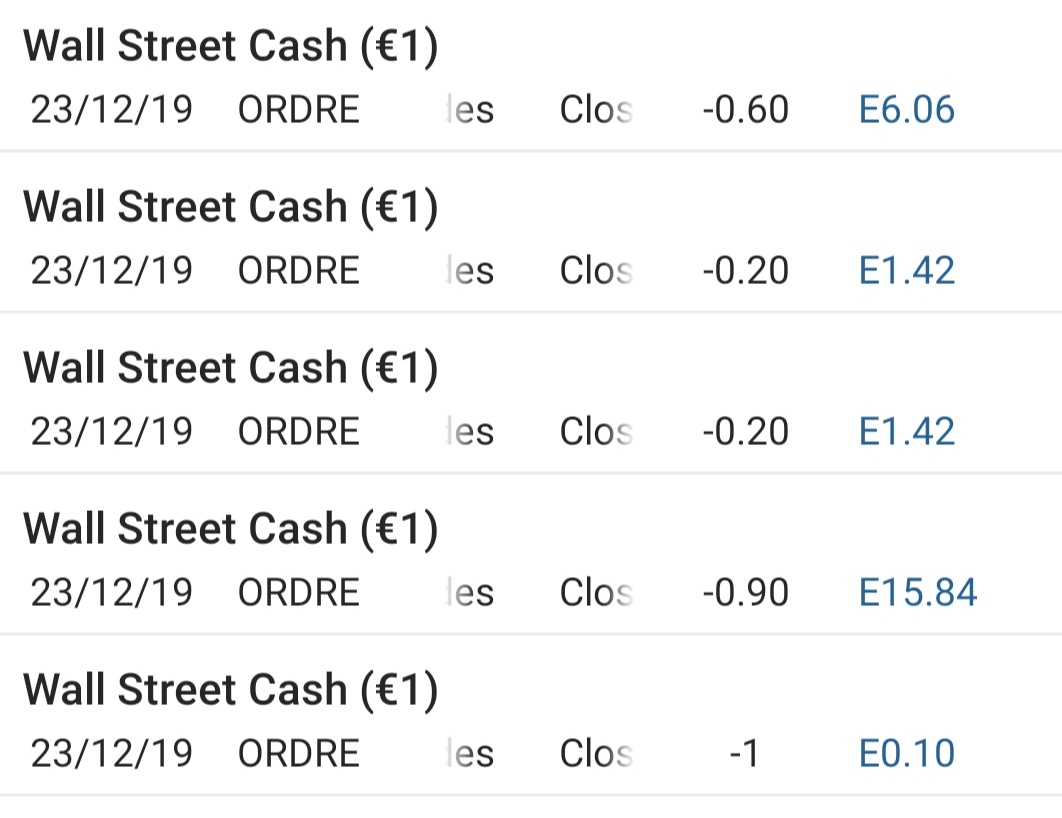Click the 23/12/19 date in the E15.84 row

pyautogui.click(x=111, y=592)
